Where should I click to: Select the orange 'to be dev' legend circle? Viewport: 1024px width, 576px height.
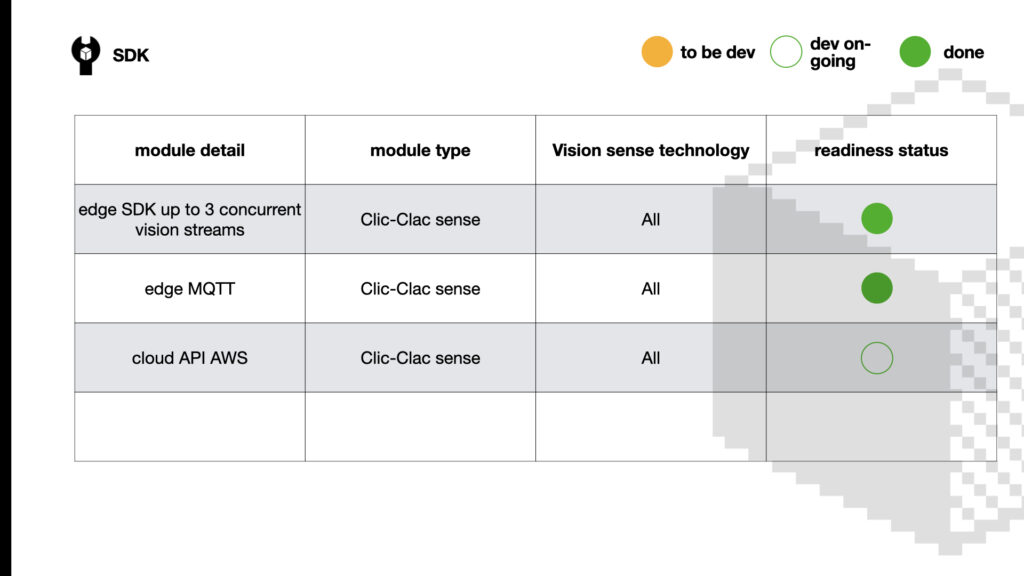point(656,52)
